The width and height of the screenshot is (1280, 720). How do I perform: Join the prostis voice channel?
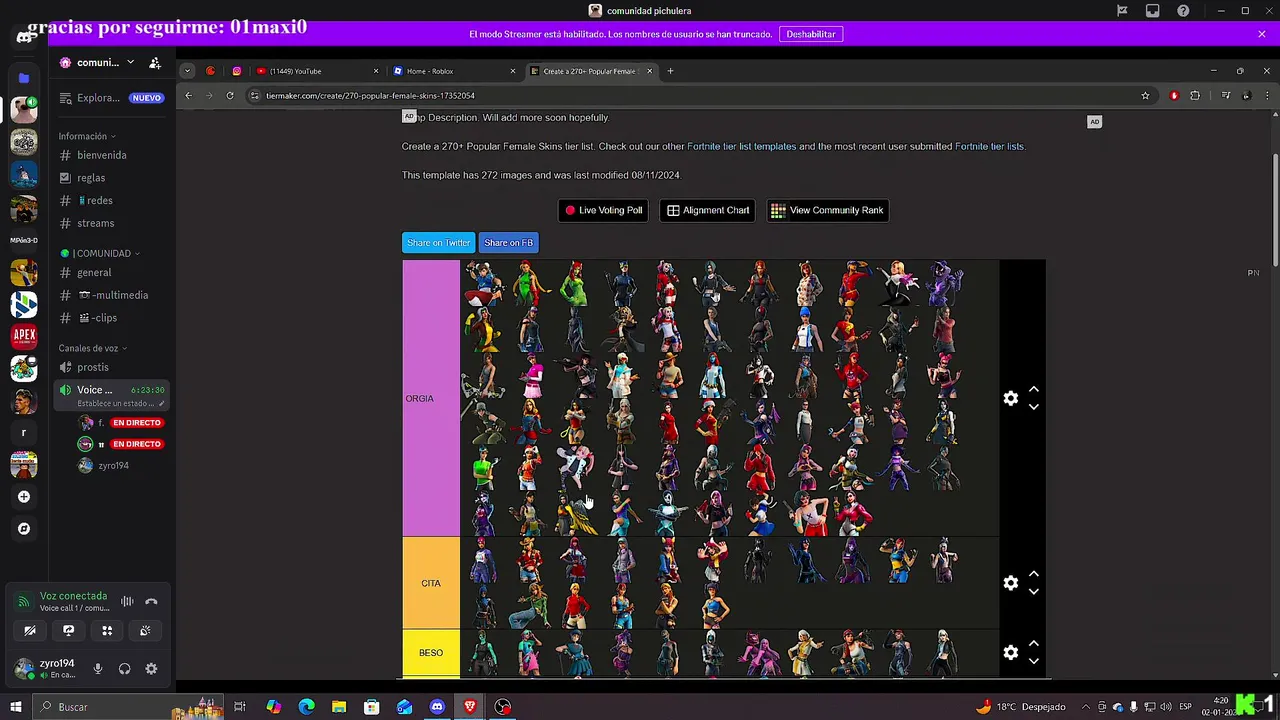pos(111,367)
